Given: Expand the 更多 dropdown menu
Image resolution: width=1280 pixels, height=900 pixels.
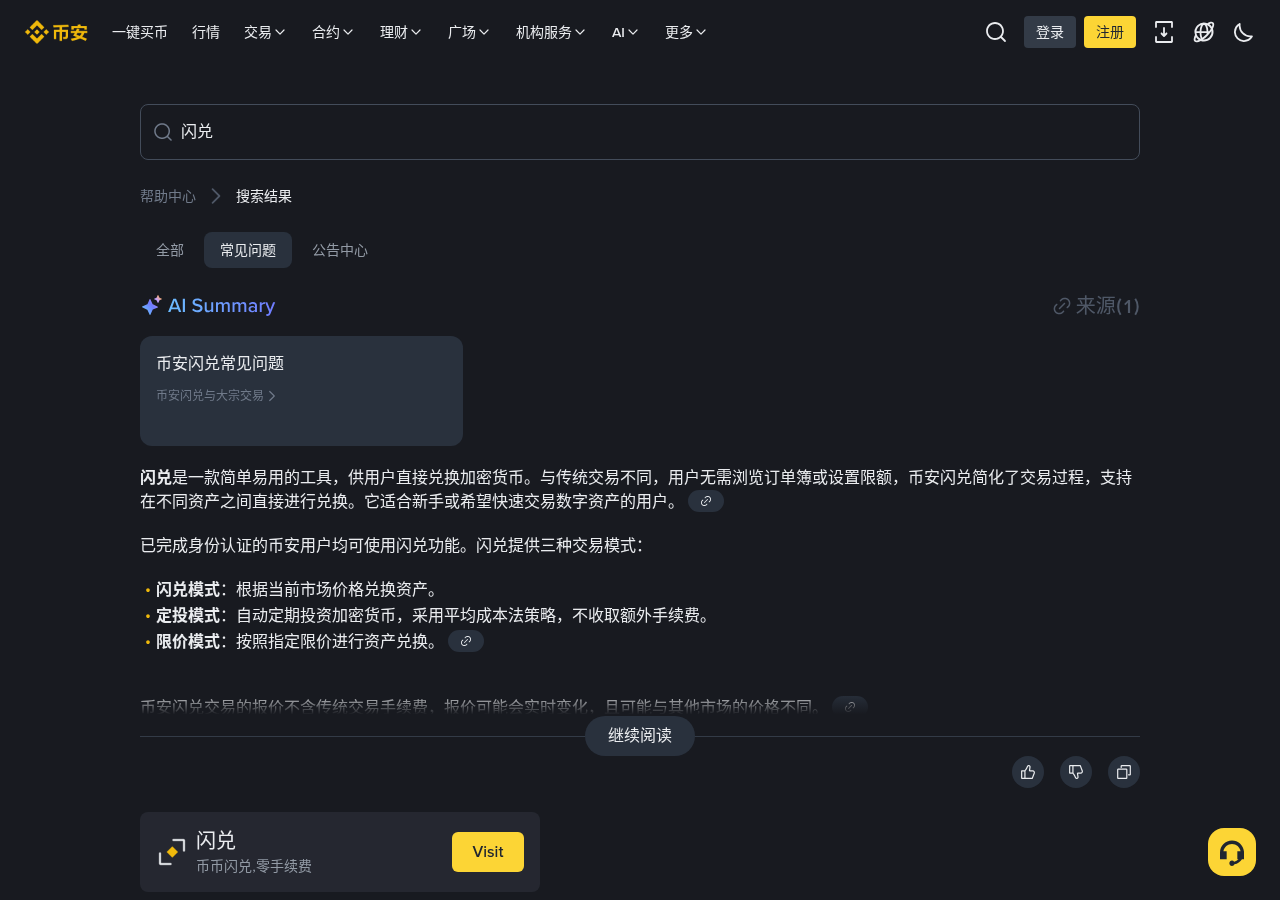Looking at the screenshot, I should 686,32.
